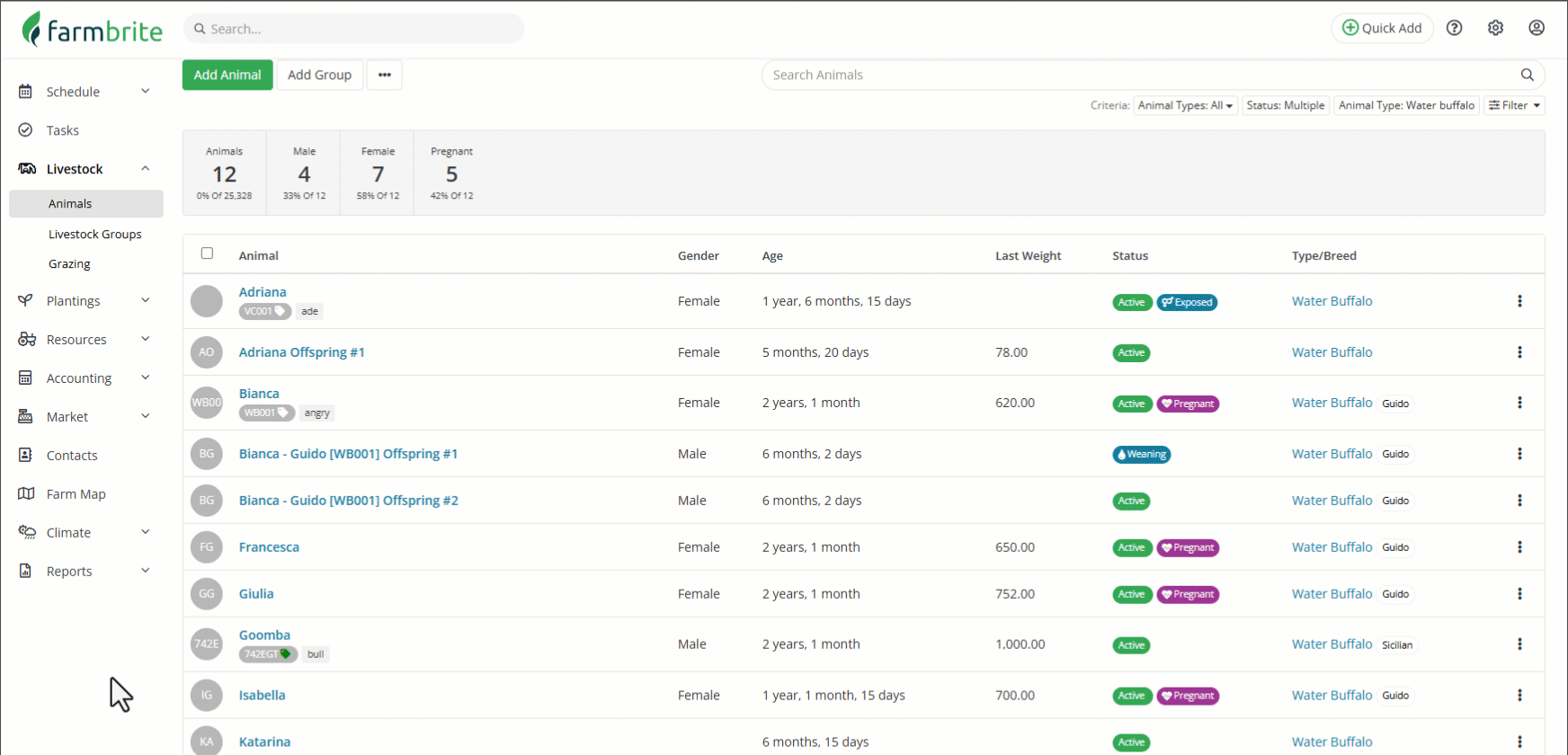Collapse the Livestock sidebar section
Viewport: 1568px width, 755px height.
click(146, 168)
